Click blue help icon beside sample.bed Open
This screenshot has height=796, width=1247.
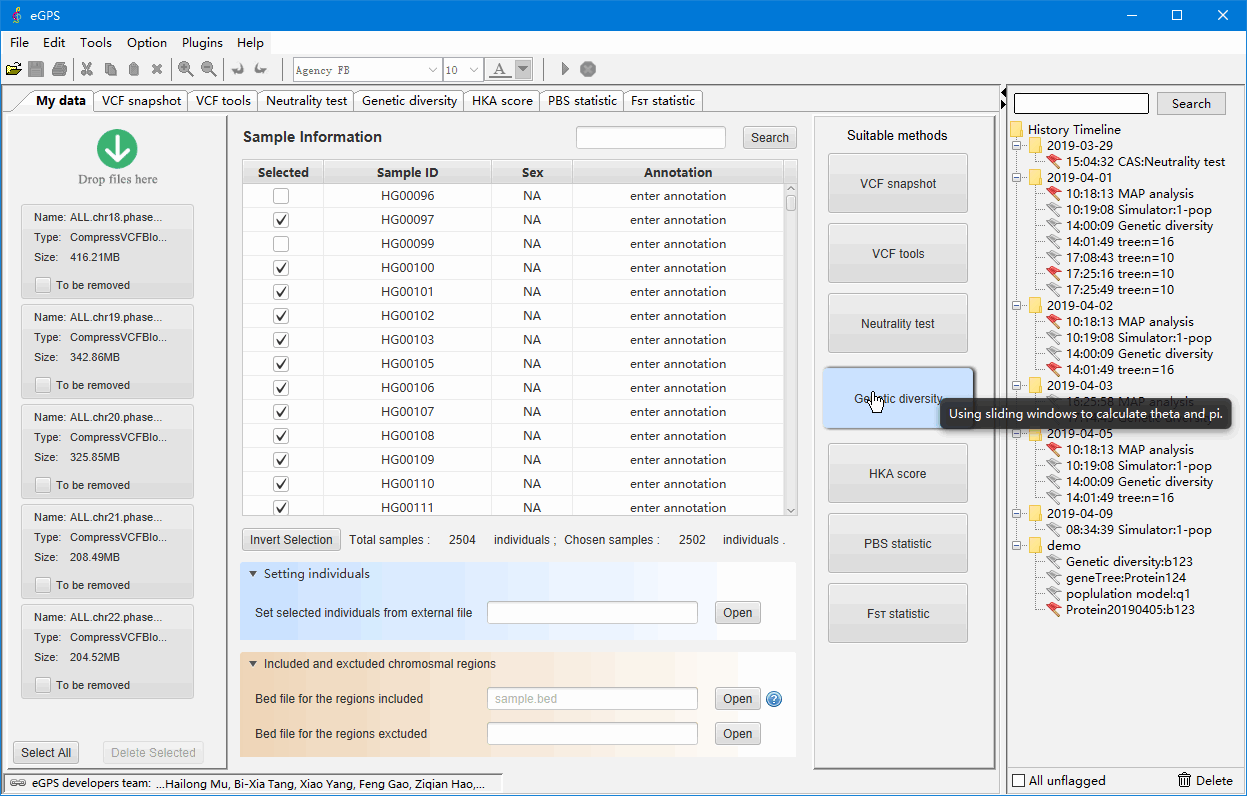tap(773, 699)
